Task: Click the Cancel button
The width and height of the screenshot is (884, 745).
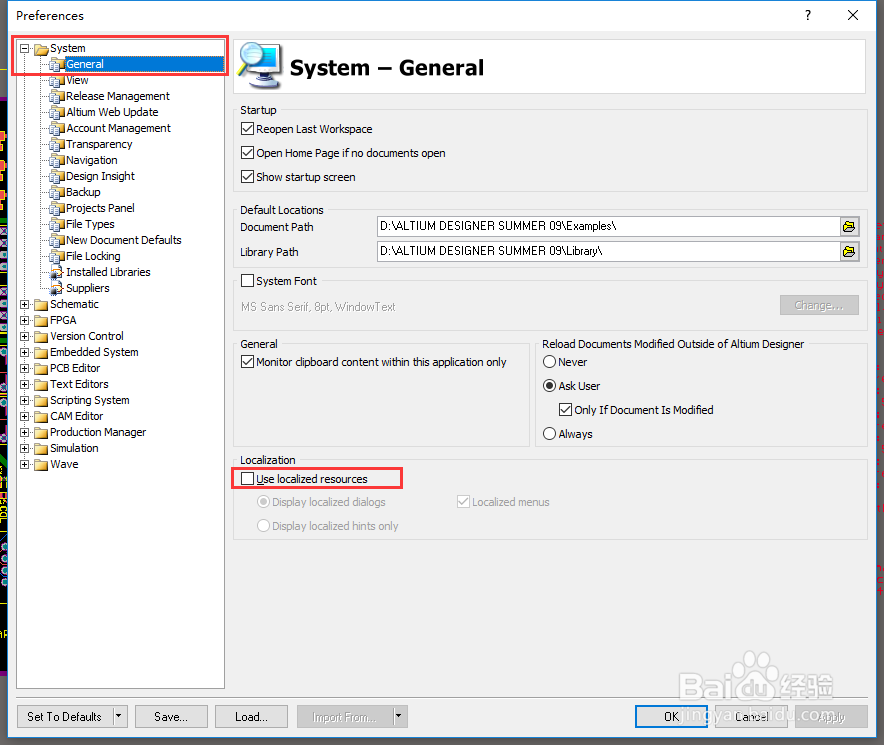Action: pos(752,716)
